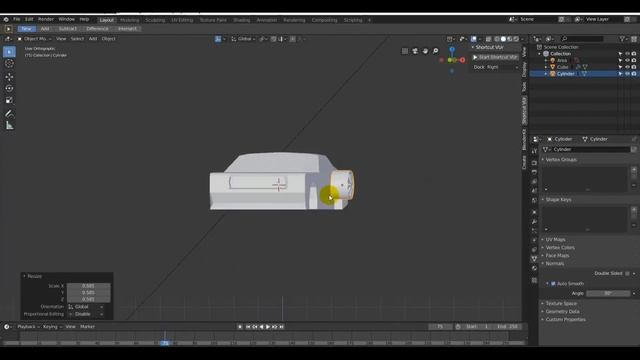Click the Start Shortcut VUr button
Image resolution: width=640 pixels, height=360 pixels.
pos(495,58)
